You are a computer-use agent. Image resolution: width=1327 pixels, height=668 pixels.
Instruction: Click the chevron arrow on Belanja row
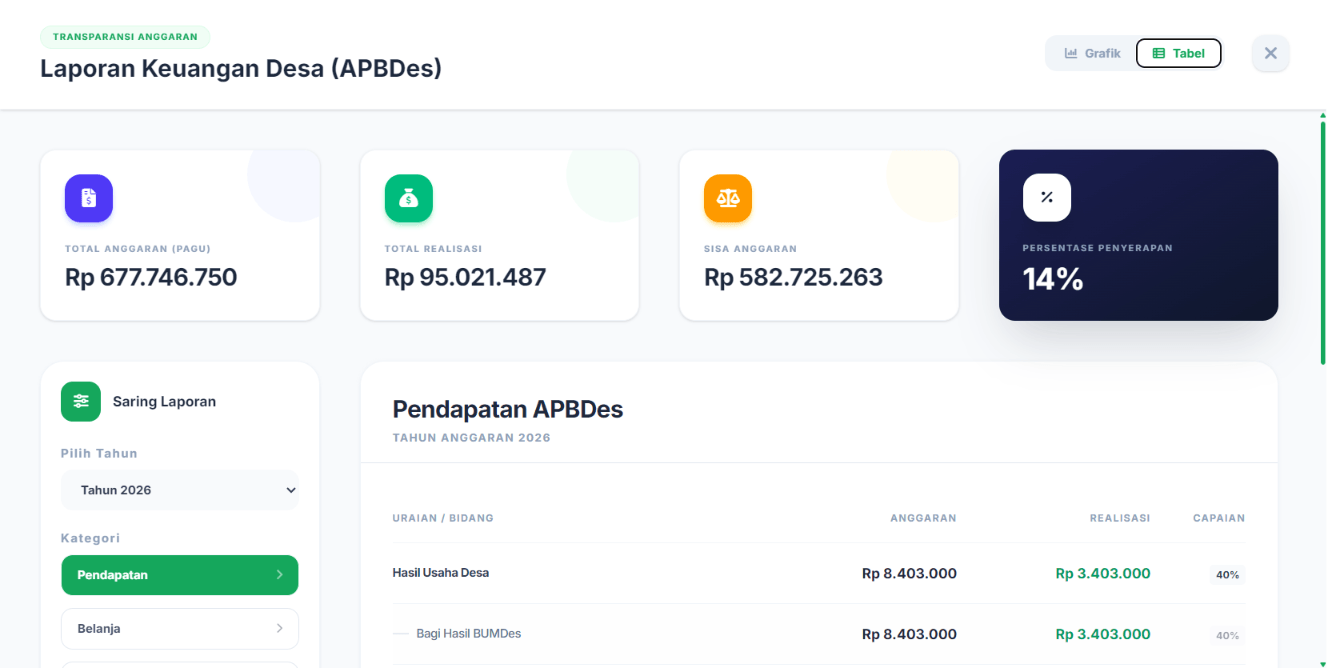coord(279,629)
